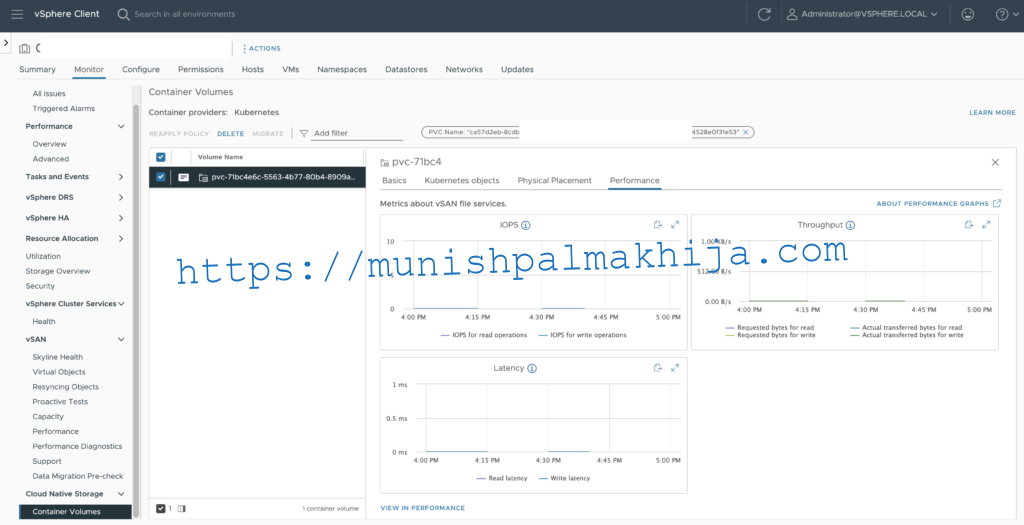Click the ACTIONS menu dots
The width and height of the screenshot is (1024, 525).
coord(244,48)
